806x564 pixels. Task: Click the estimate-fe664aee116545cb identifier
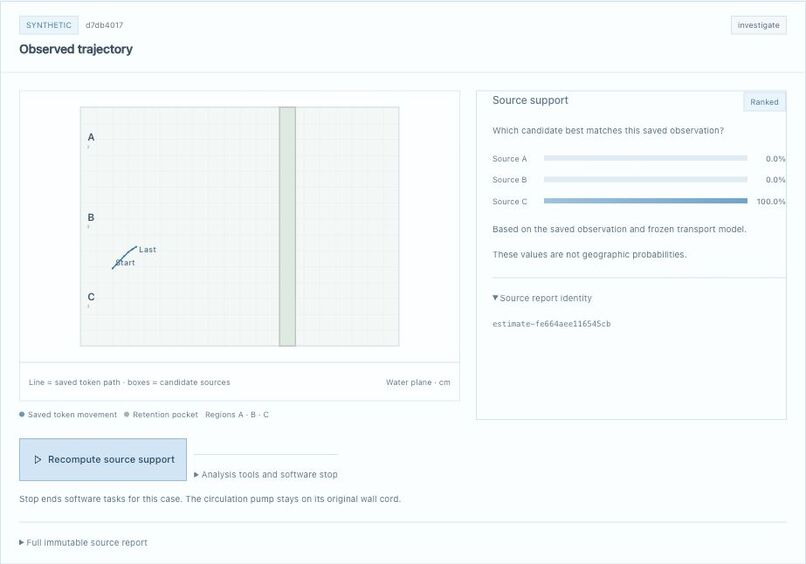(552, 324)
